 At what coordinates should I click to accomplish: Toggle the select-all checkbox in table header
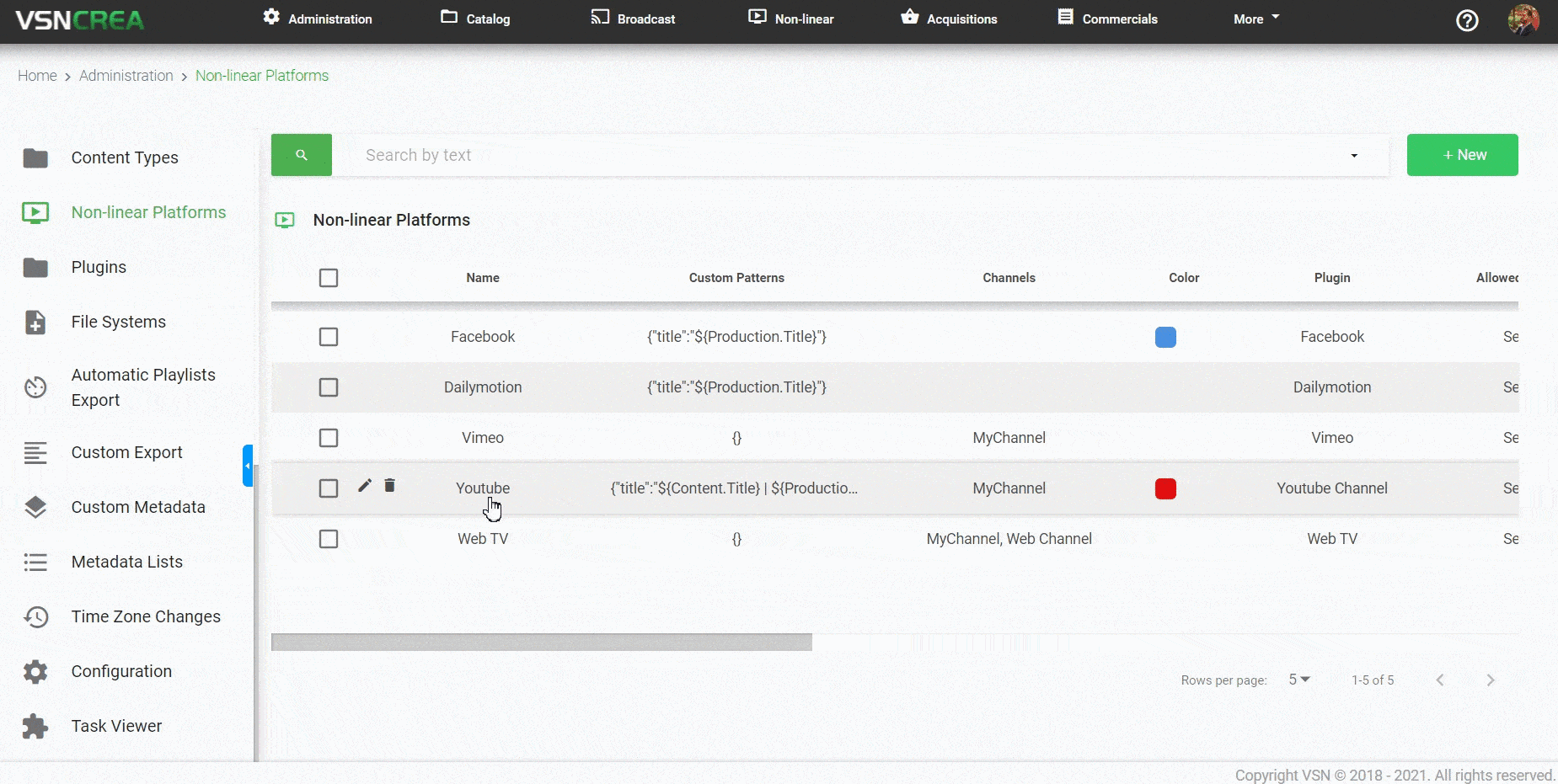point(329,278)
